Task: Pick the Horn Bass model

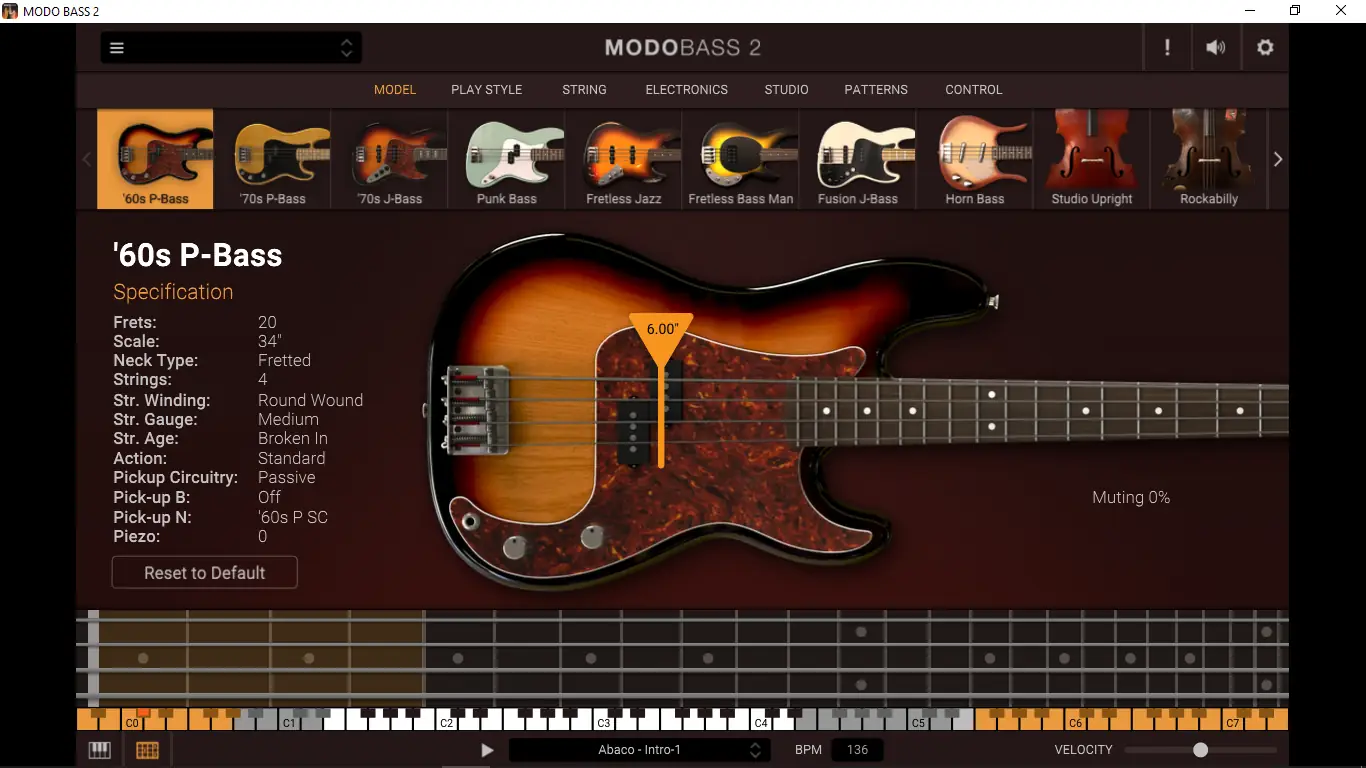Action: point(975,159)
